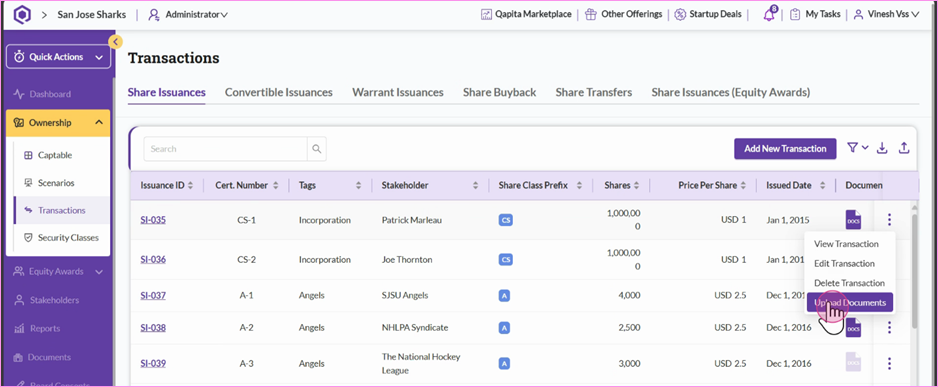
Task: Choose Upload Documents from menu
Action: tap(849, 303)
